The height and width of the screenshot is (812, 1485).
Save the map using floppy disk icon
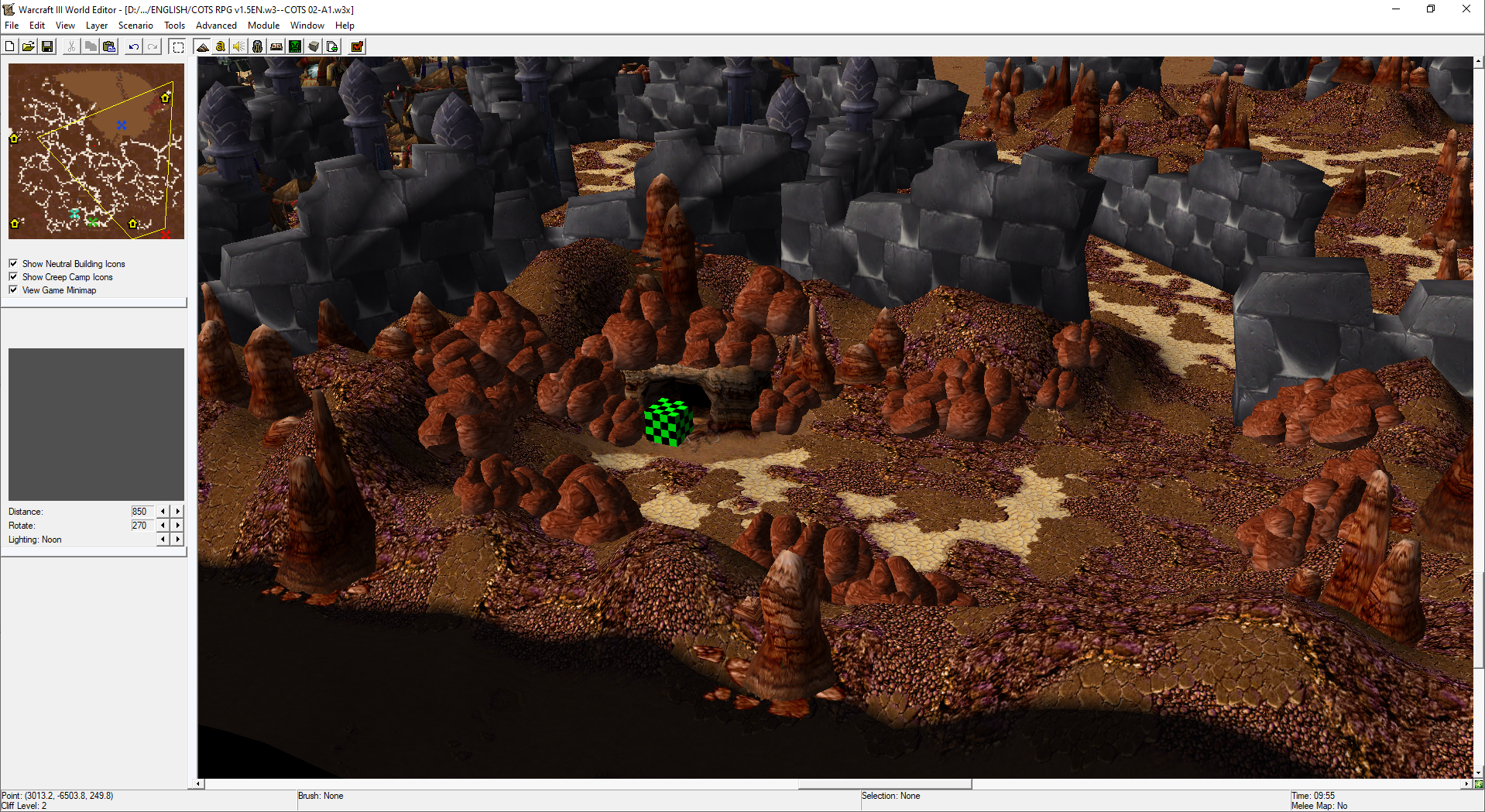tap(47, 46)
